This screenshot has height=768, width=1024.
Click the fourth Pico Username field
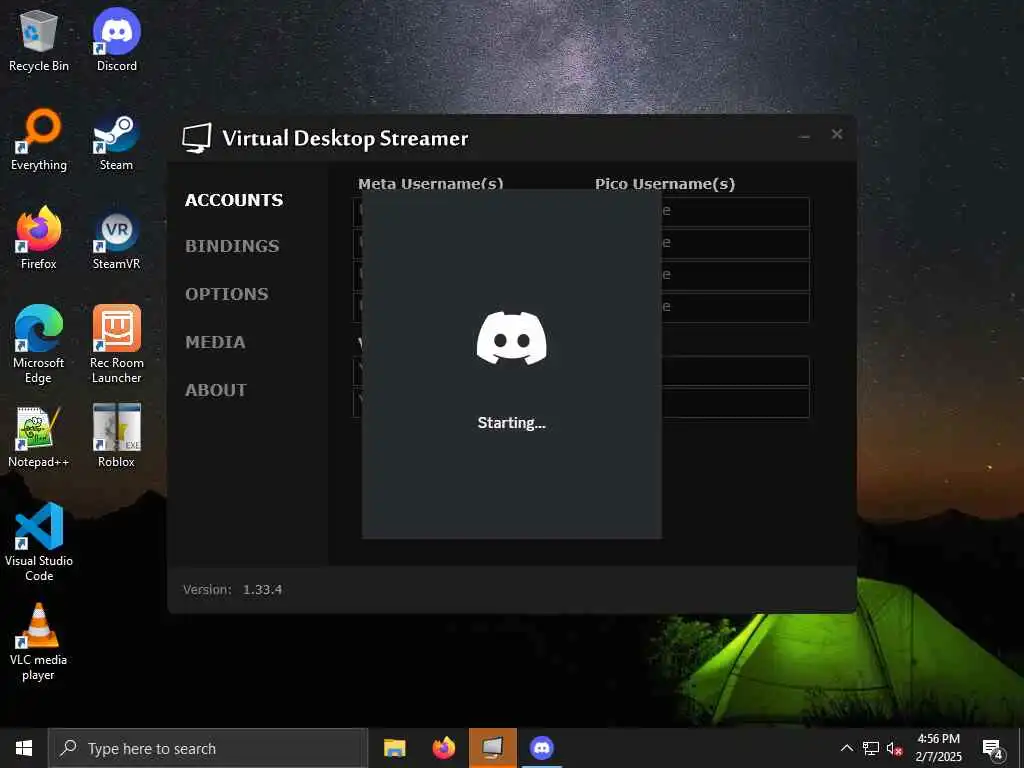736,308
